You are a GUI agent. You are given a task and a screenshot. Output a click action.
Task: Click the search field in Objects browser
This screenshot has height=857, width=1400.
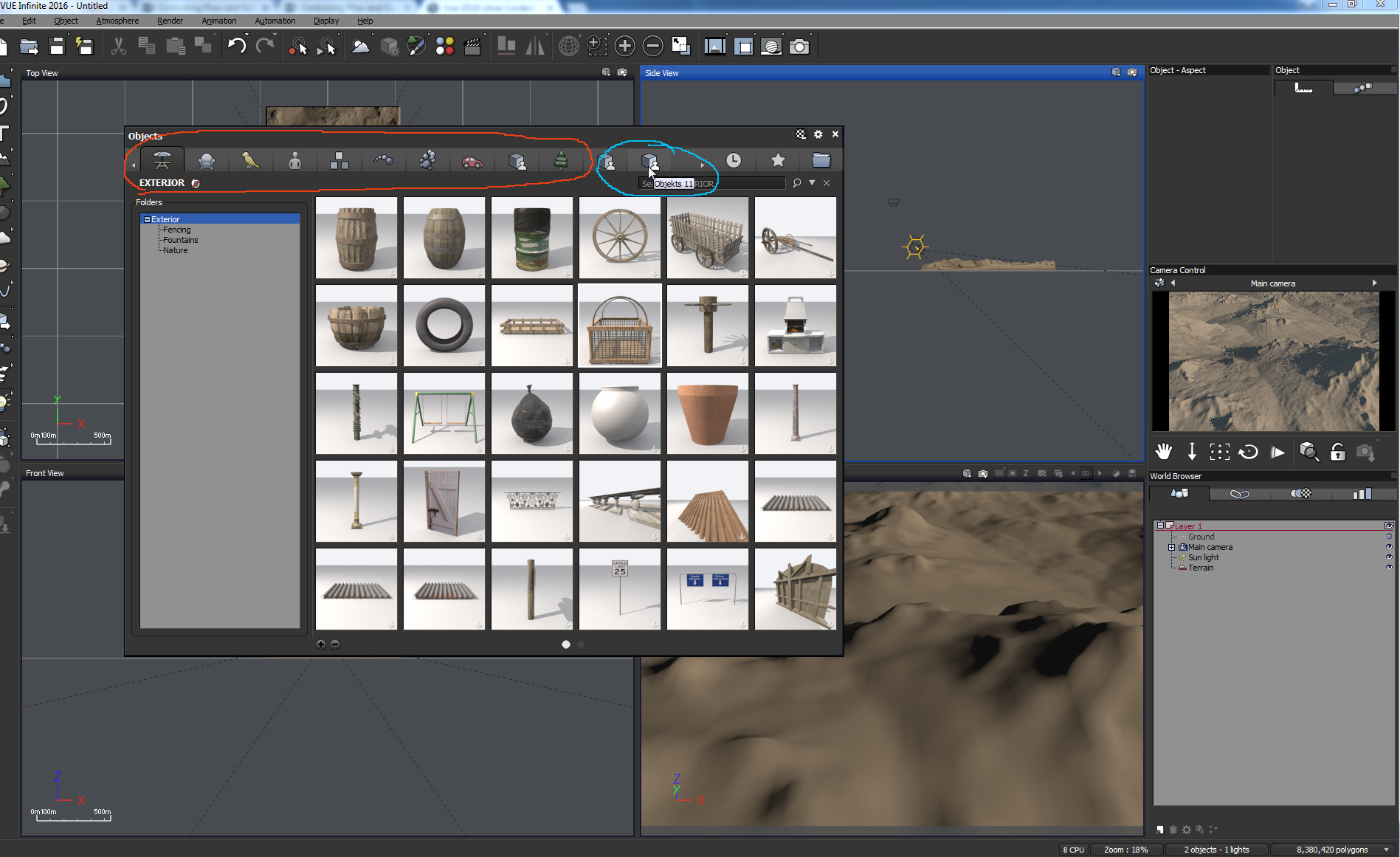745,183
